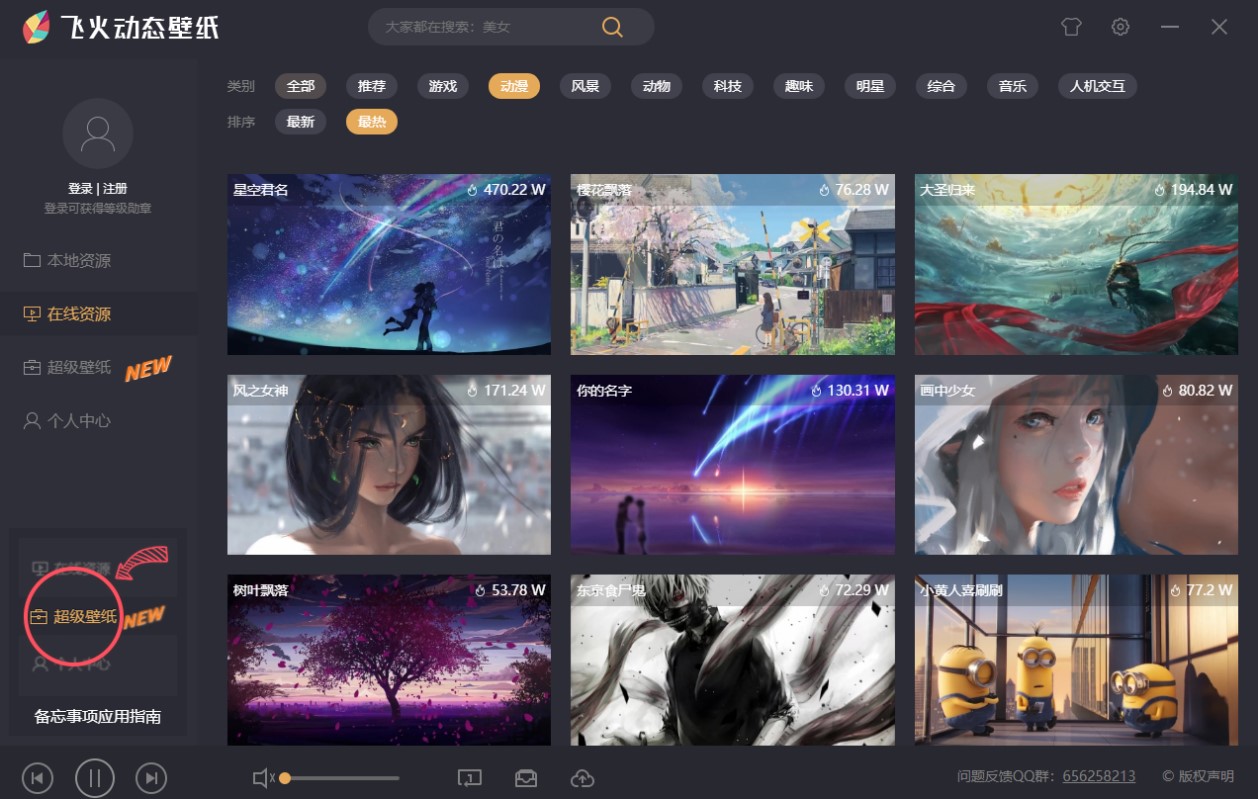Click the single-loop playback mode icon

470,778
